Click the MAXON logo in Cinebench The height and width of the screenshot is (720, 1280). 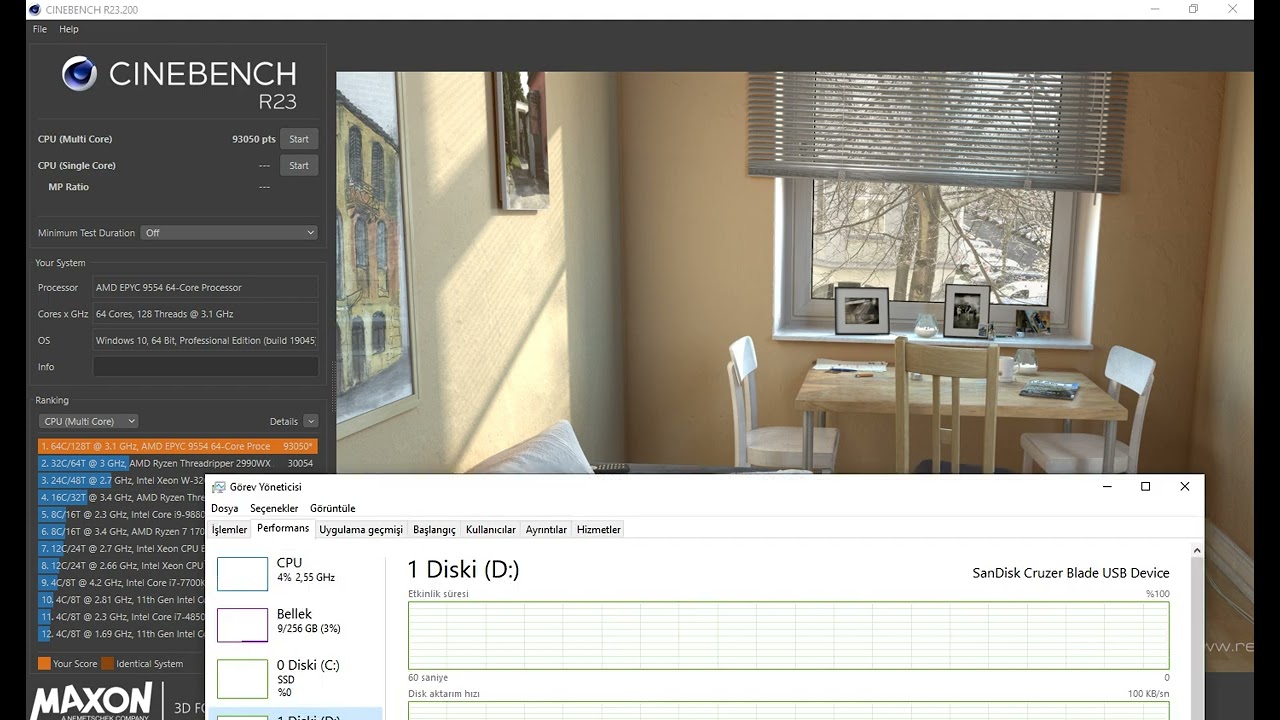(91, 701)
